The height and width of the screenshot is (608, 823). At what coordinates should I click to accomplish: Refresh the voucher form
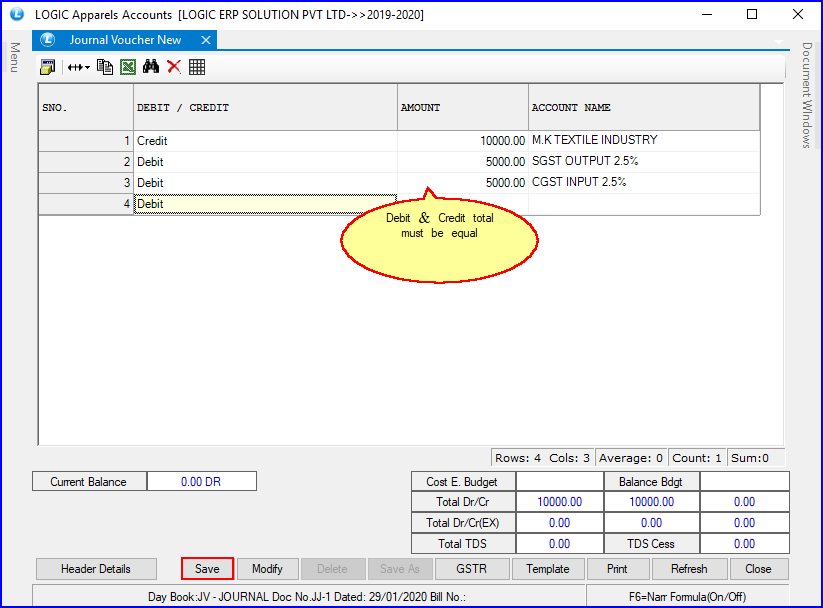tap(689, 569)
